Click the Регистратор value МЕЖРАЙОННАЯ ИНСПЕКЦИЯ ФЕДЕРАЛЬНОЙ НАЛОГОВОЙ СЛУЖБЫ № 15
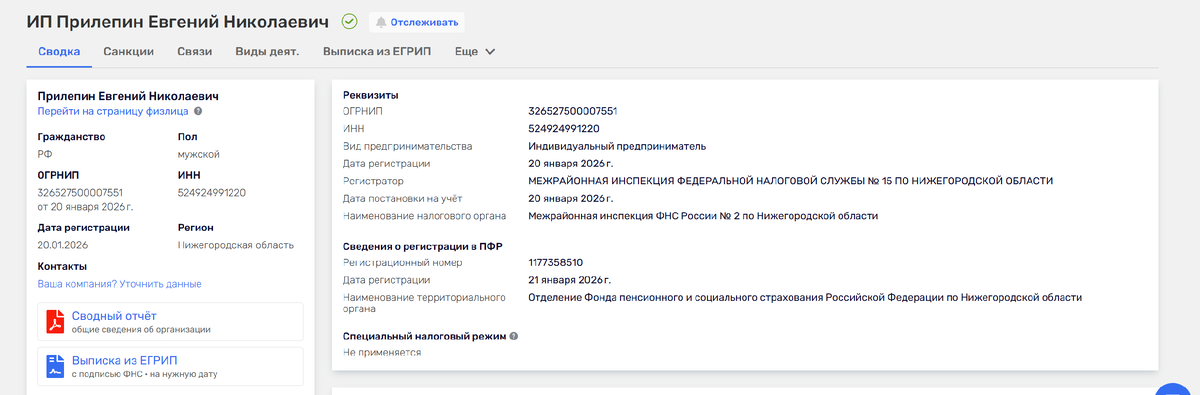1200x395 pixels. (790, 180)
